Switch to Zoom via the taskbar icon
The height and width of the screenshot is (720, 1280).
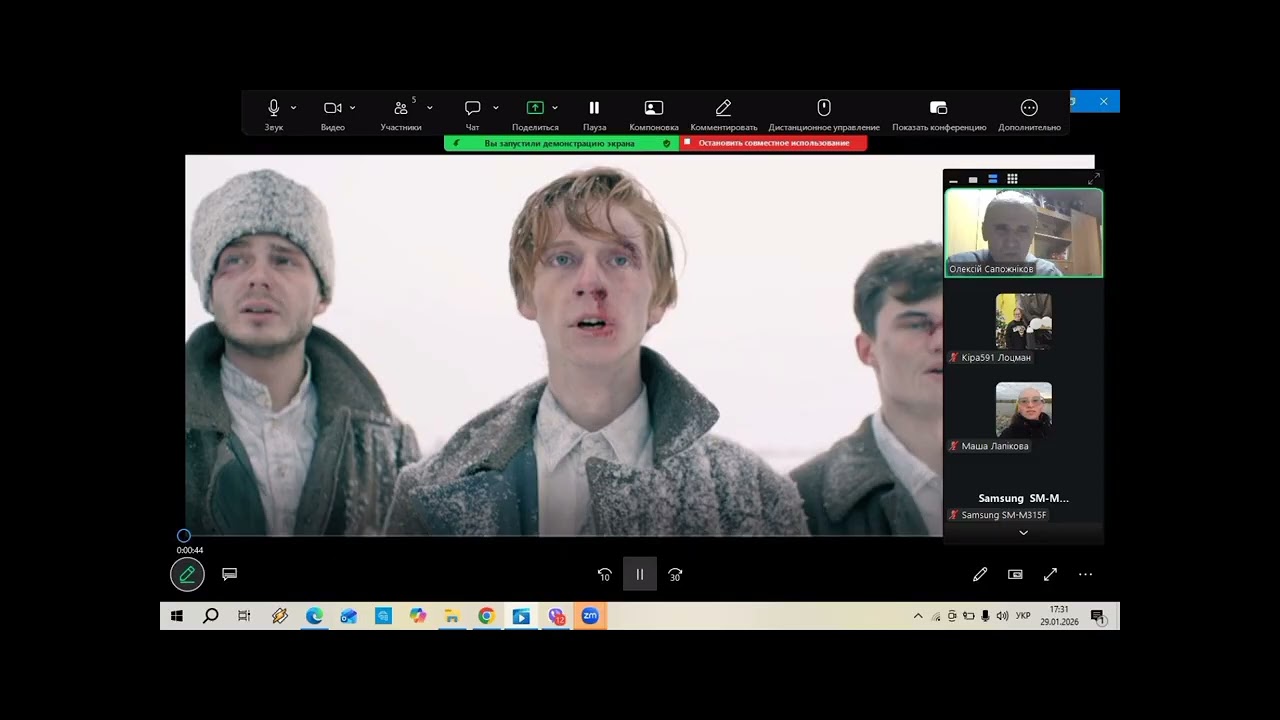pyautogui.click(x=590, y=616)
